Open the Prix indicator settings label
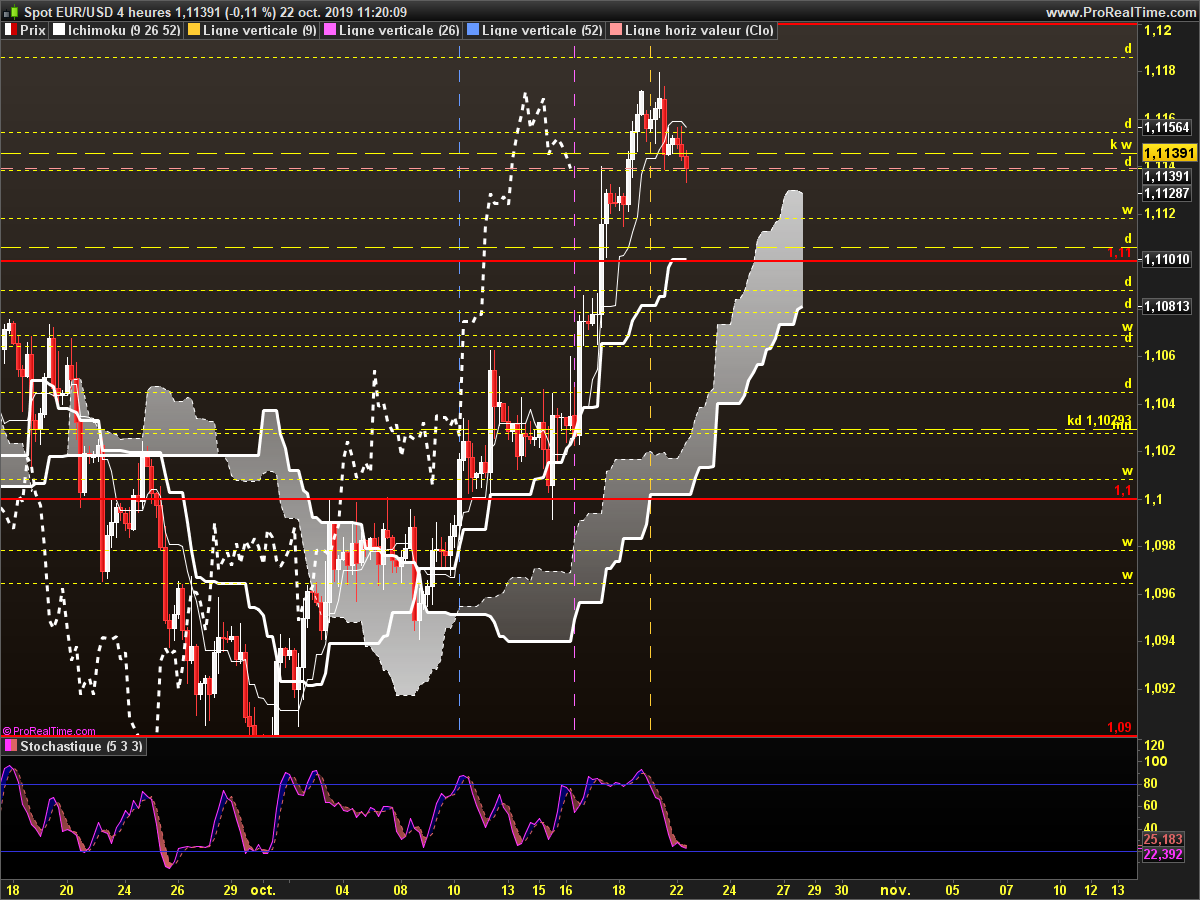 (x=33, y=31)
